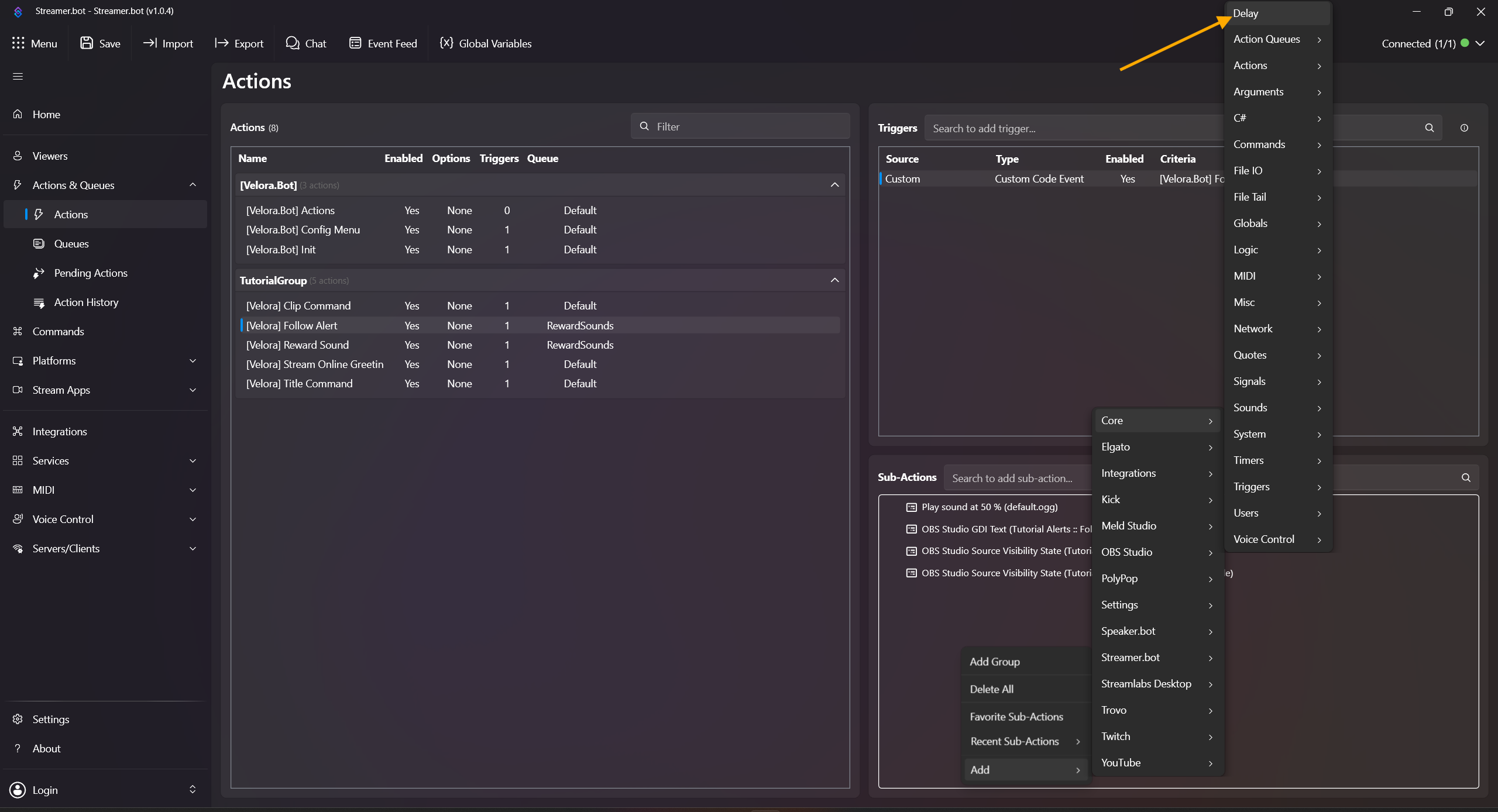Expand the Login account selector
Image resolution: width=1498 pixels, height=812 pixels.
tap(193, 790)
